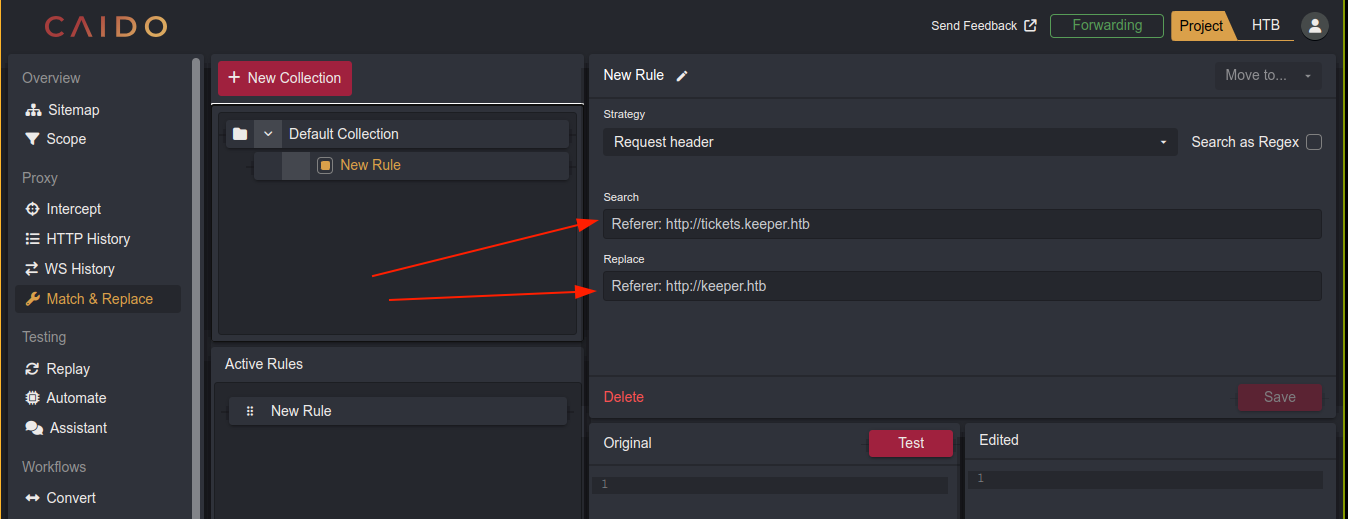Open the user account avatar icon
Screen dimensions: 1348x519
pyautogui.click(x=1314, y=26)
